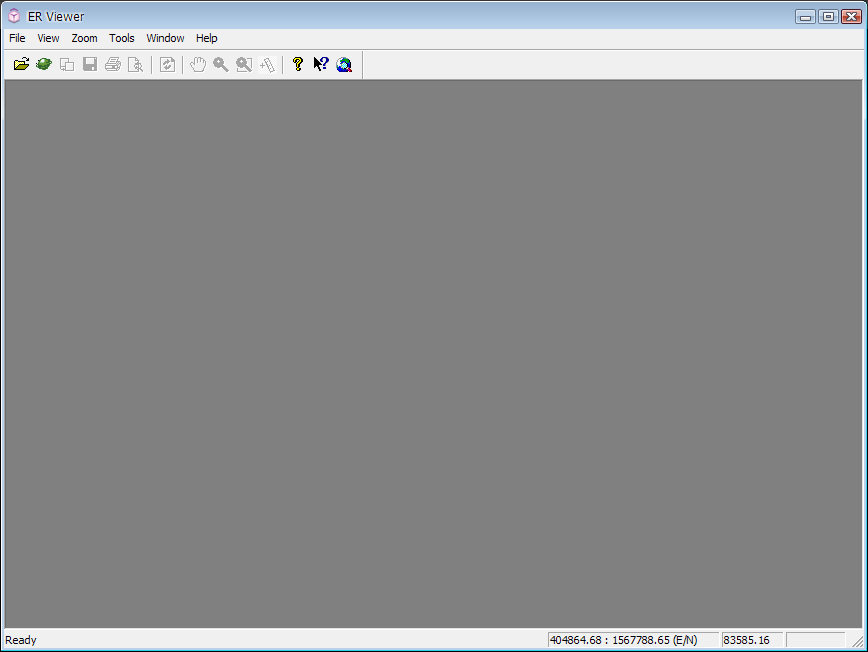
Task: Select the ruler measure tool
Action: [267, 64]
